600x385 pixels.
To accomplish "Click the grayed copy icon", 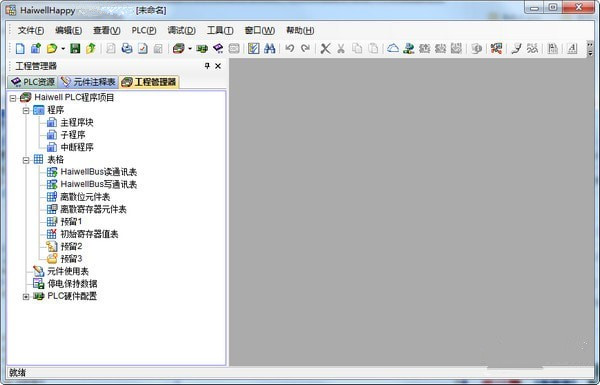I will pos(357,49).
